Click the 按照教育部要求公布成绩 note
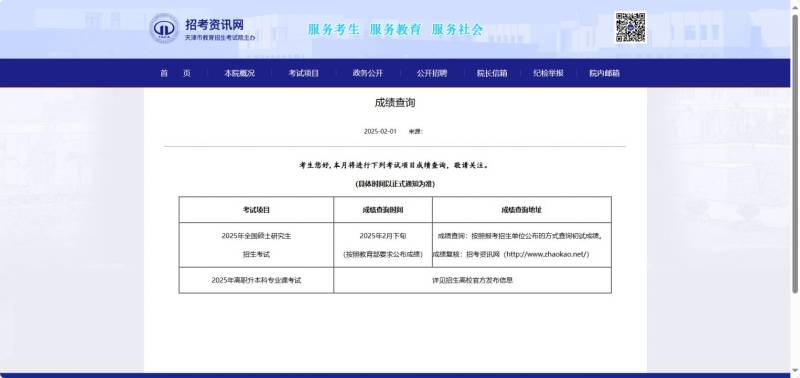 [x=383, y=254]
